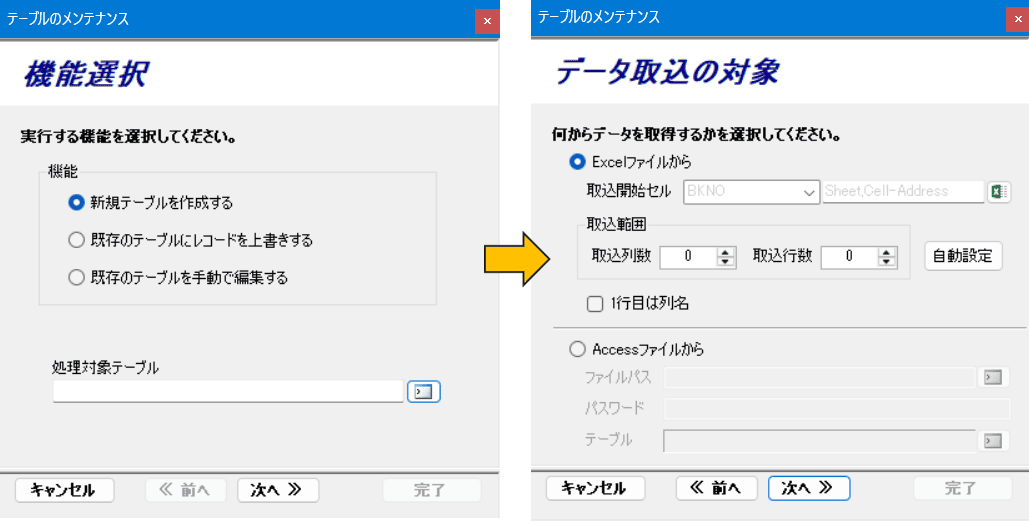Choose 既存のテーブルを手動で編集する option
Screen dimensions: 1029x521
click(x=76, y=278)
